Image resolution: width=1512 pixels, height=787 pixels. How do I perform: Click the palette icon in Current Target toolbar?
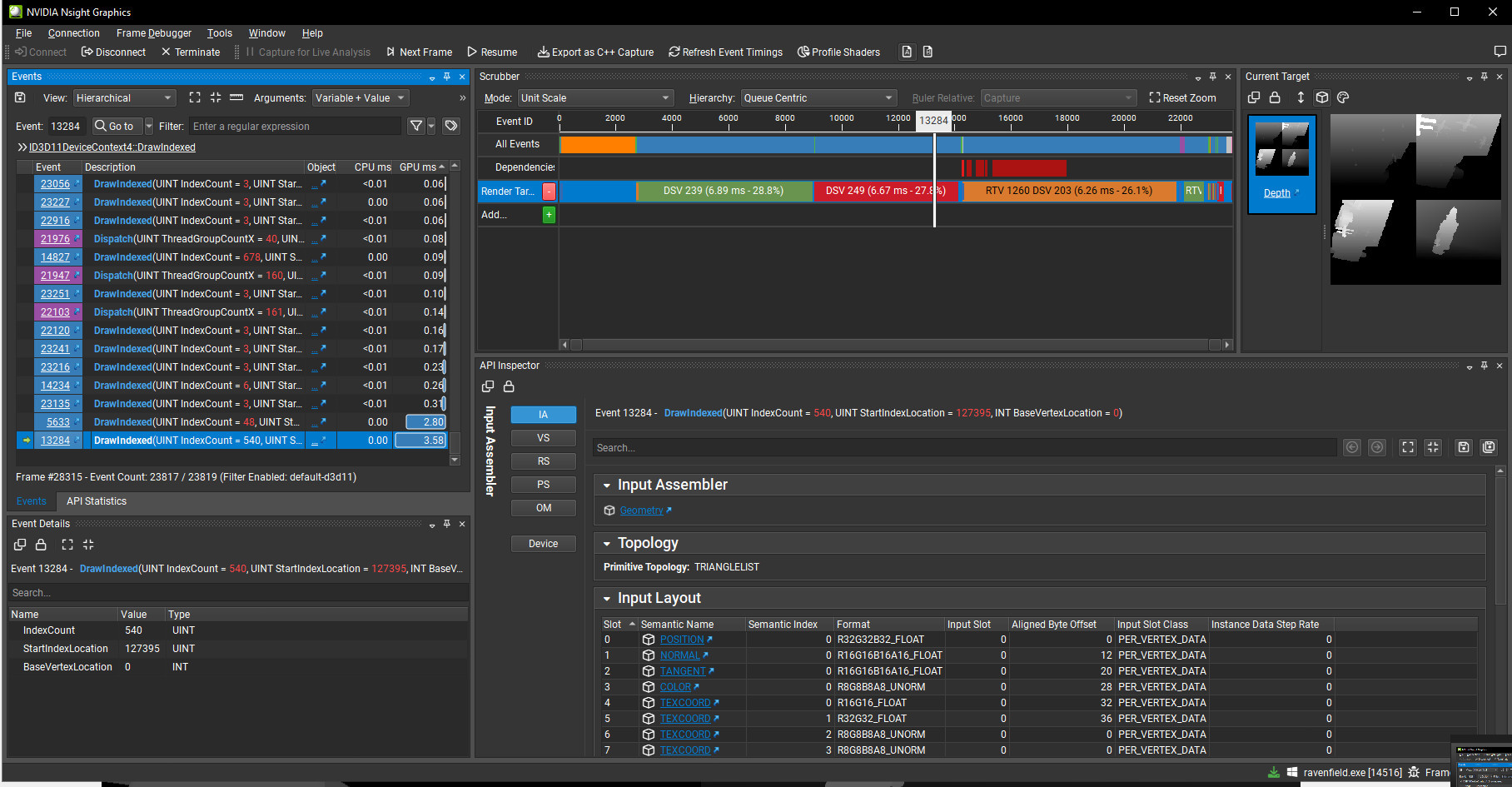pos(1343,97)
